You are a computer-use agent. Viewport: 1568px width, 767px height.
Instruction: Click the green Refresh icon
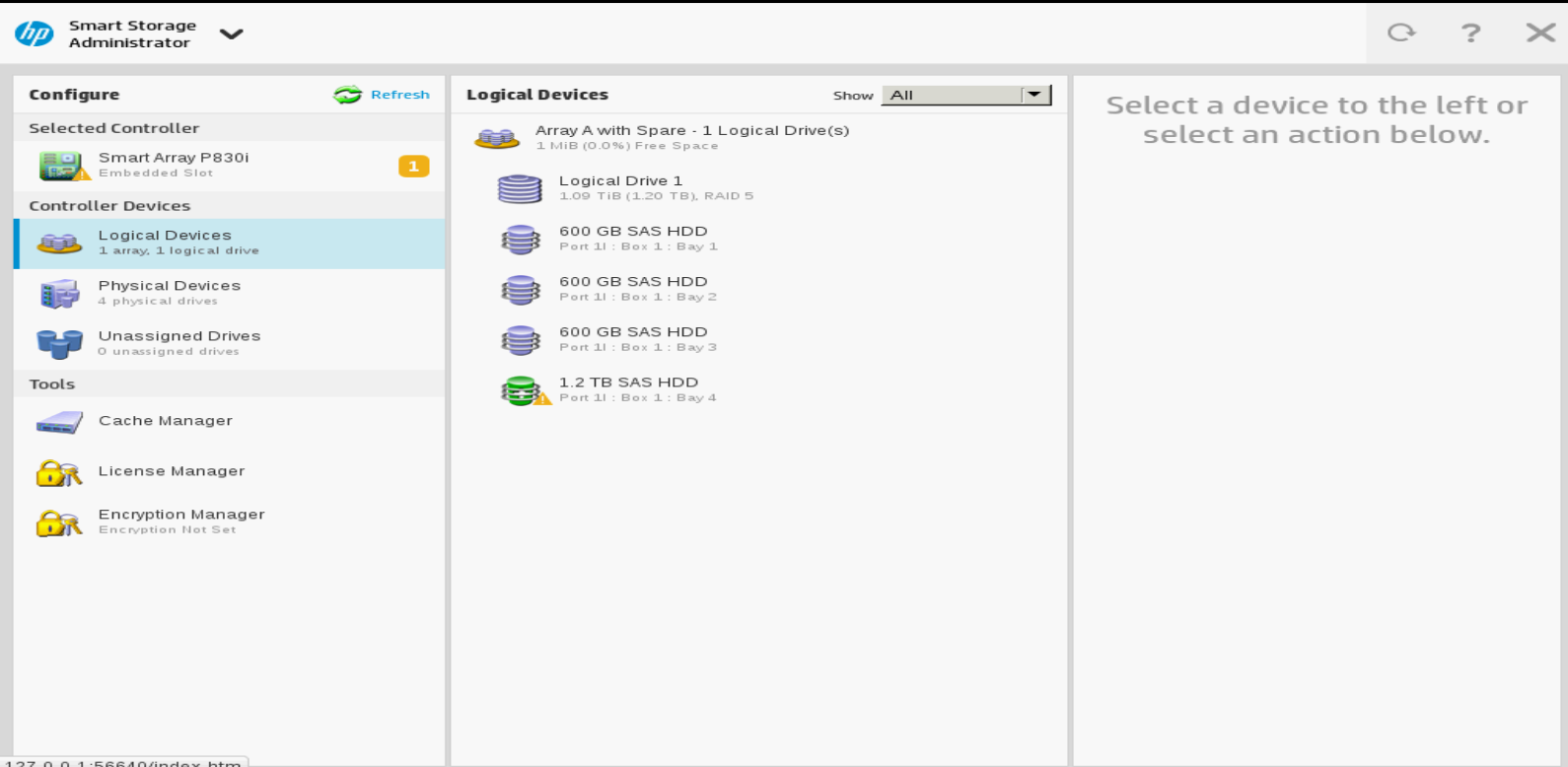347,95
